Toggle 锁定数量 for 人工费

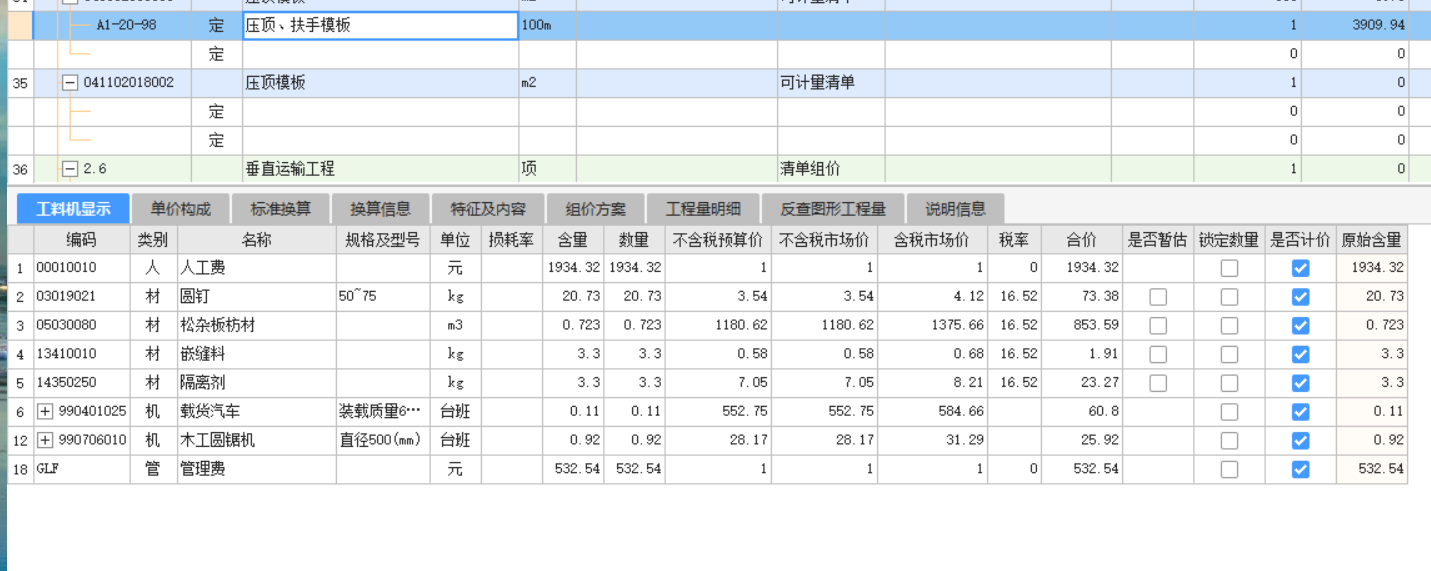1229,268
